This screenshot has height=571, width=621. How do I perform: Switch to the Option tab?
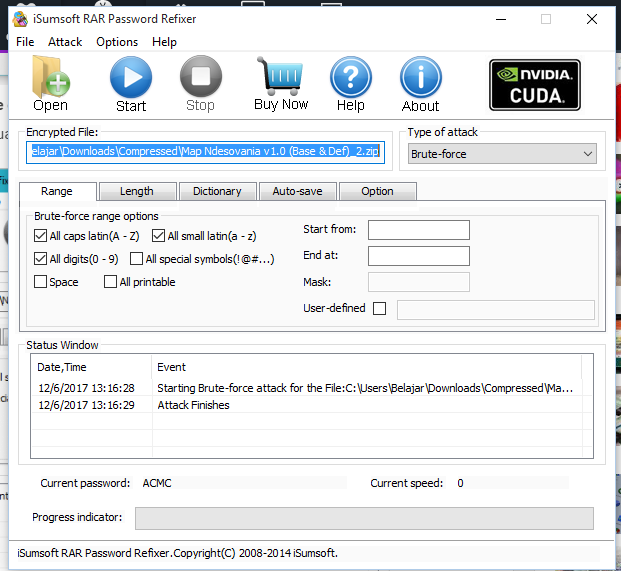pos(377,191)
